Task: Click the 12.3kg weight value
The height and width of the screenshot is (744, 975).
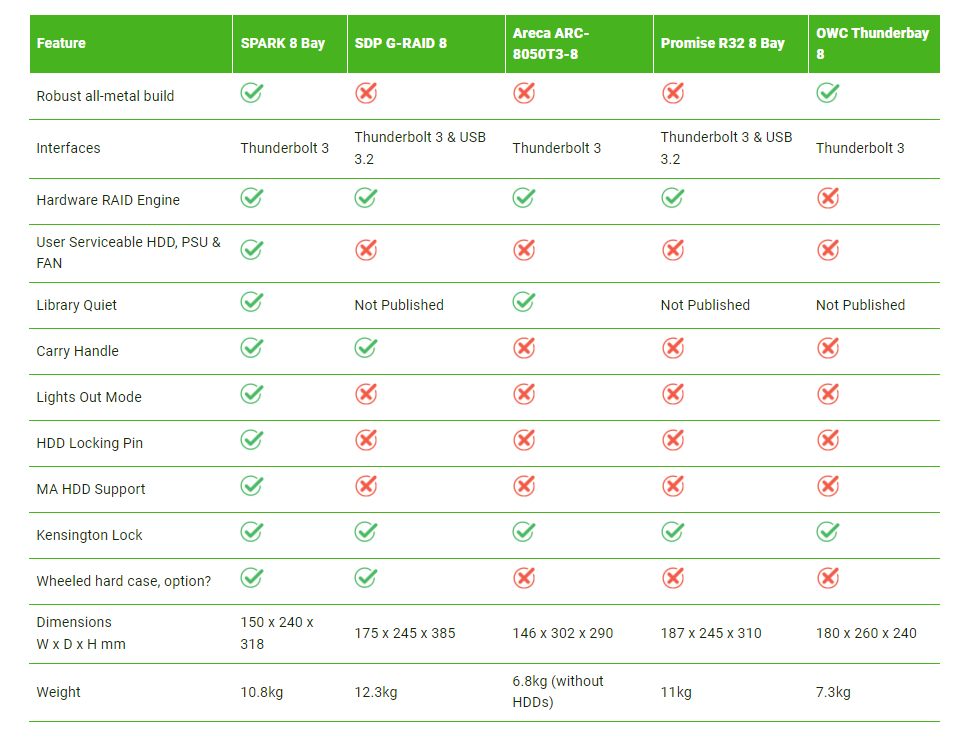Action: (376, 692)
